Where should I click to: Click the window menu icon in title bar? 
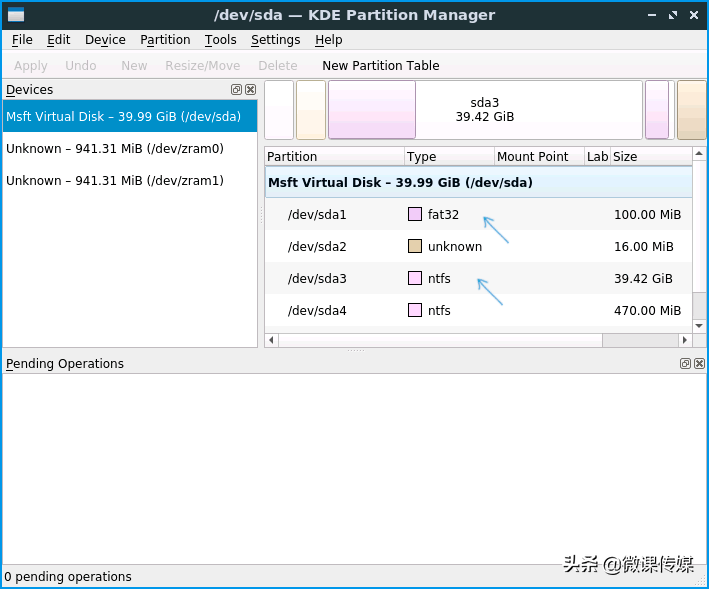point(16,15)
